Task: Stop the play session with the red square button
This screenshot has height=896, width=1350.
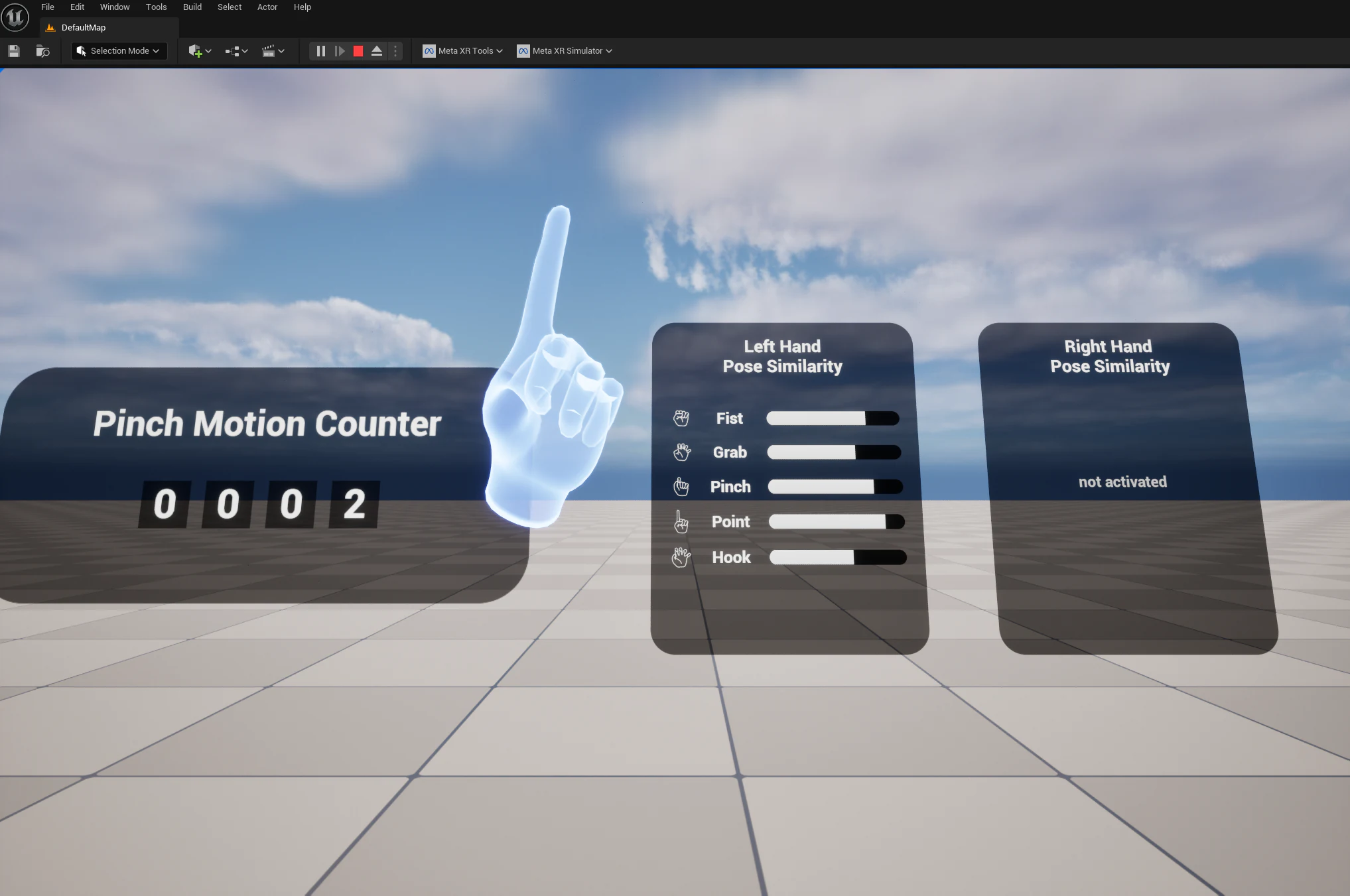Action: pyautogui.click(x=358, y=51)
